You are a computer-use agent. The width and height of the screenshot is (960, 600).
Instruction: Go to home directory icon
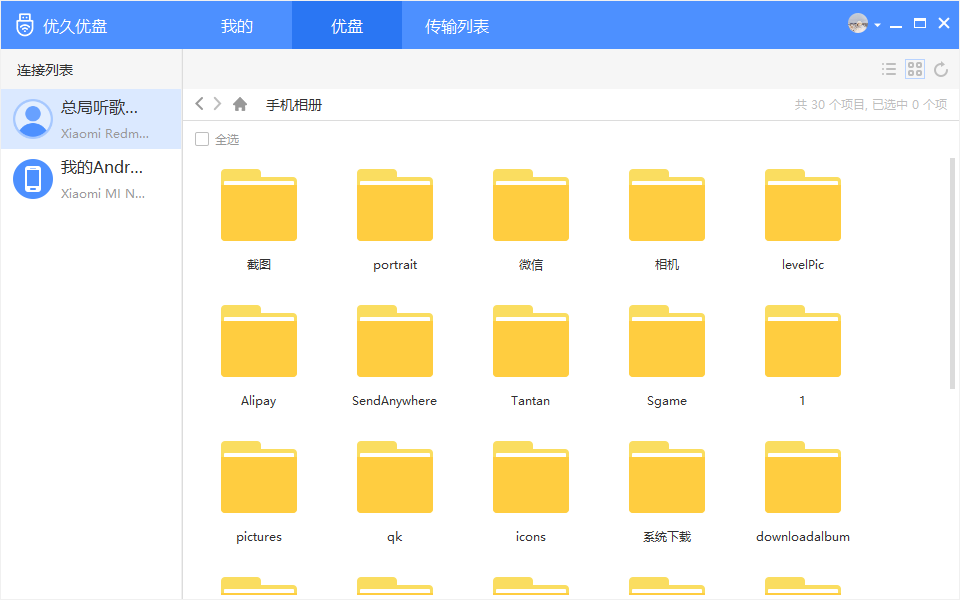click(x=240, y=104)
